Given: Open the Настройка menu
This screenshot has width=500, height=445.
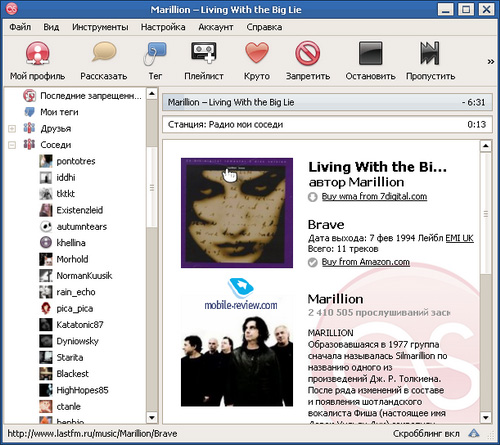Looking at the screenshot, I should tap(163, 27).
